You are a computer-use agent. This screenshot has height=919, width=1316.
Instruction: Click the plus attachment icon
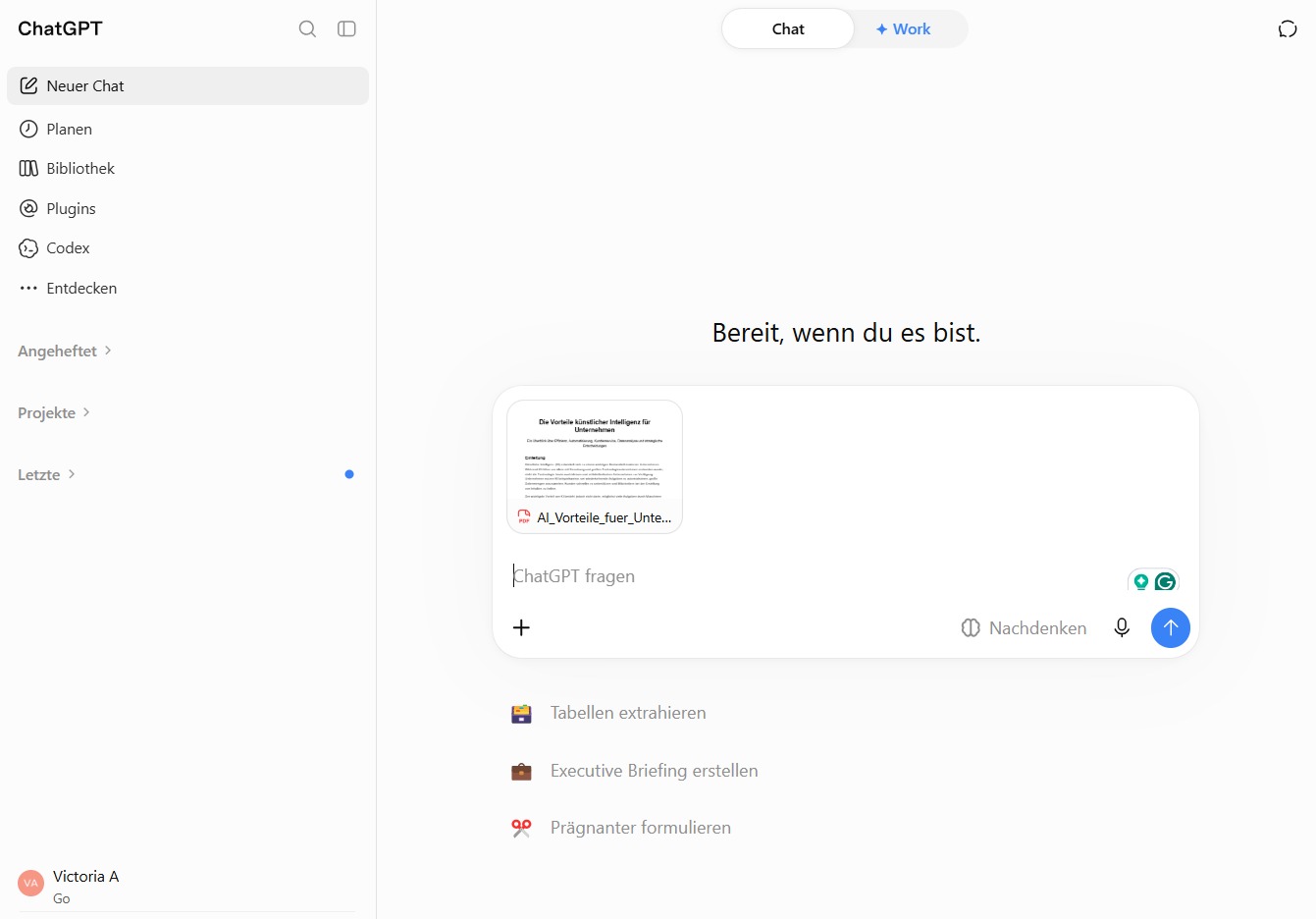pyautogui.click(x=521, y=627)
